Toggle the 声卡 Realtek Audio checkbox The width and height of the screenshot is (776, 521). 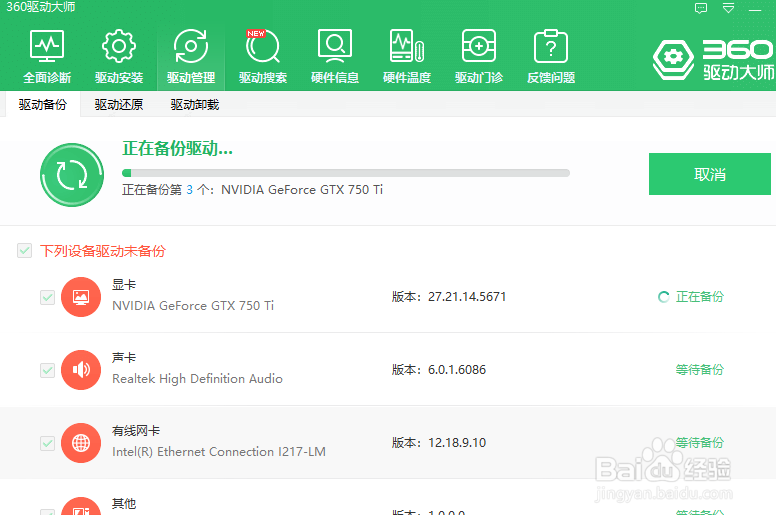pyautogui.click(x=48, y=370)
